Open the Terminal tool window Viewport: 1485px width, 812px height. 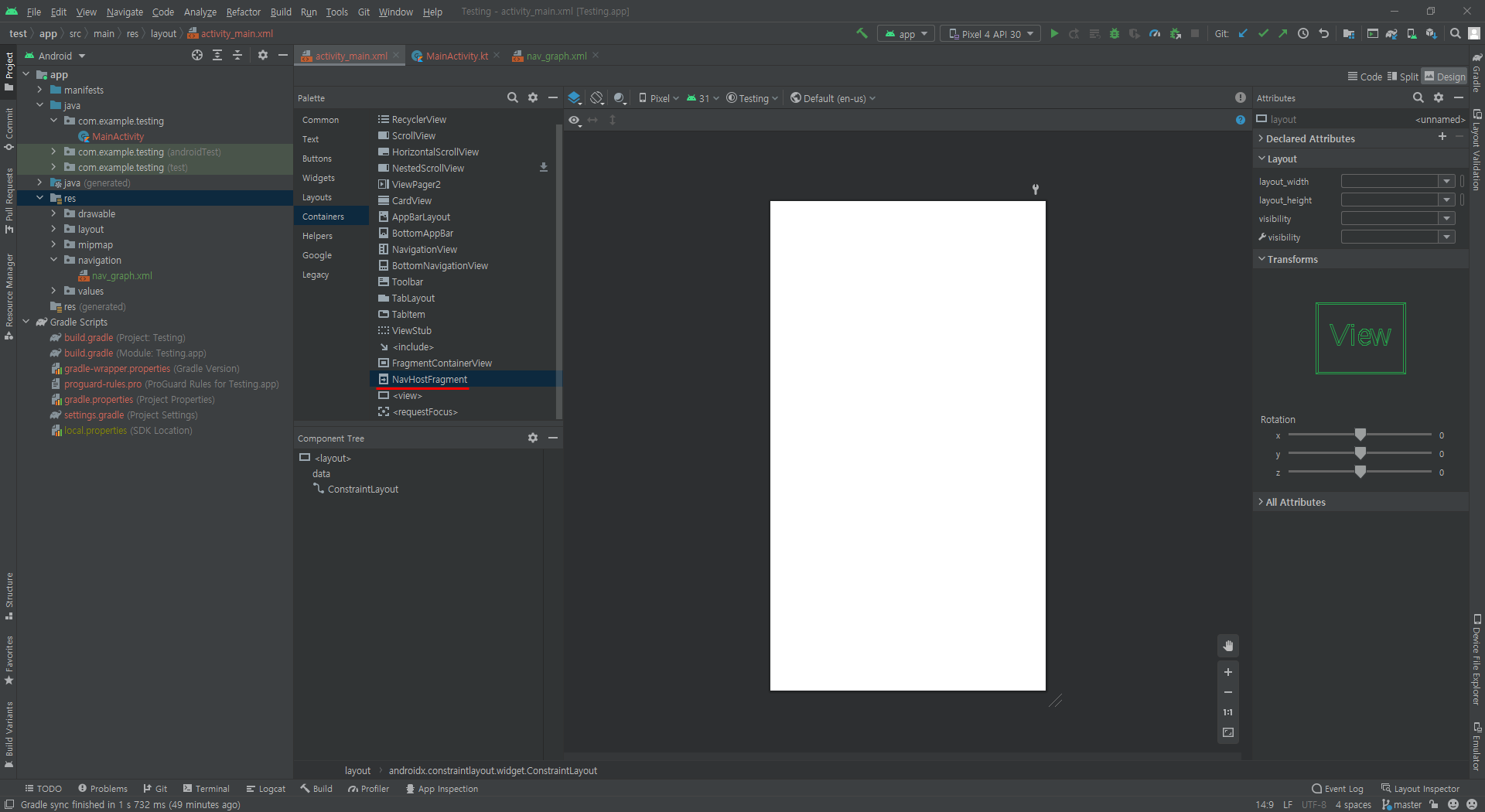206,788
